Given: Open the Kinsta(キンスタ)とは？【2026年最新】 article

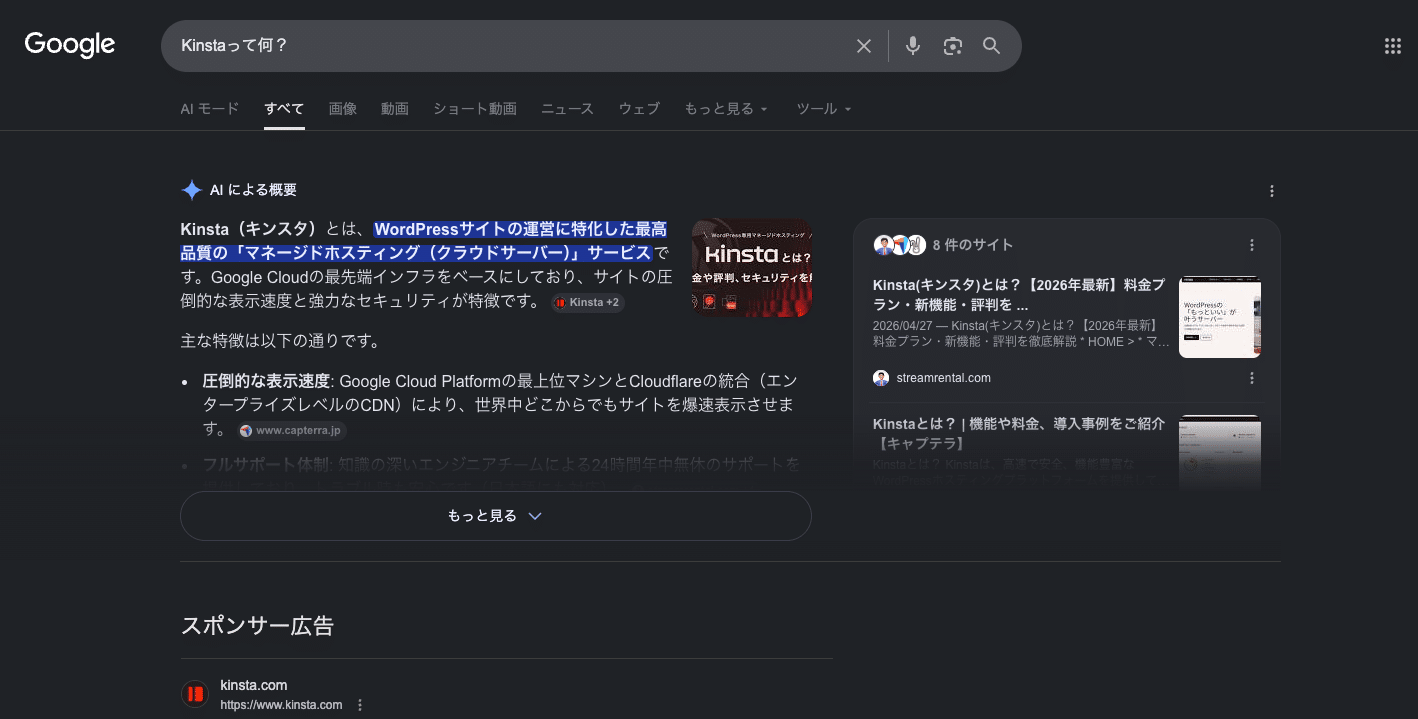Looking at the screenshot, I should point(1019,294).
